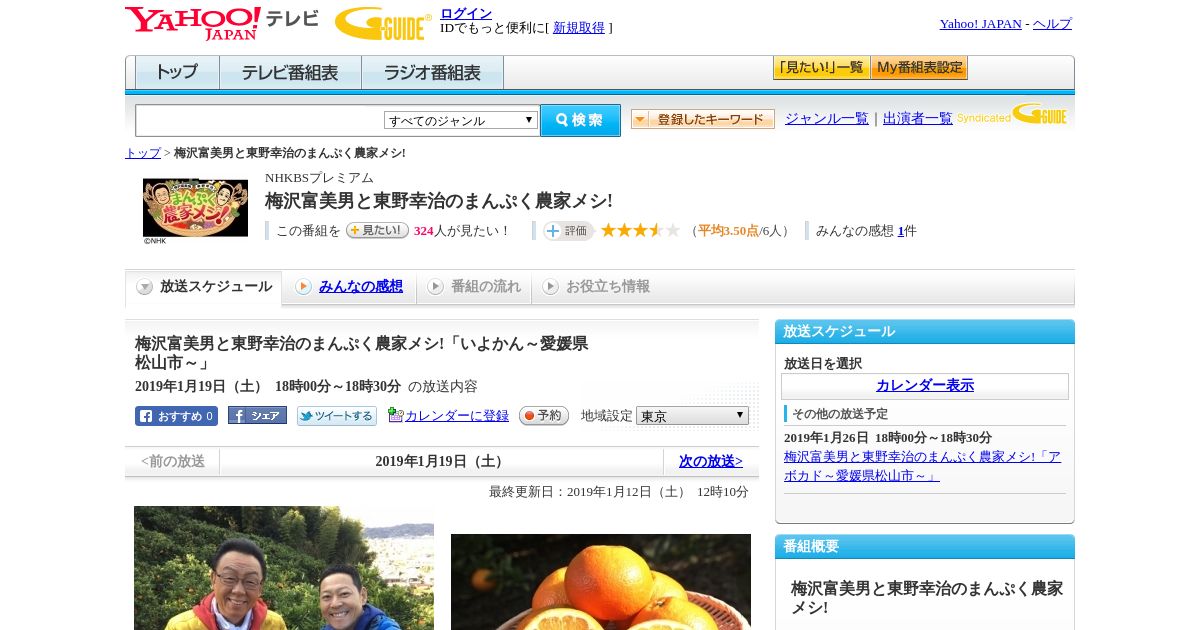Viewport: 1200px width, 630px height.
Task: Open the ヘルプ link
Action: tap(1052, 23)
